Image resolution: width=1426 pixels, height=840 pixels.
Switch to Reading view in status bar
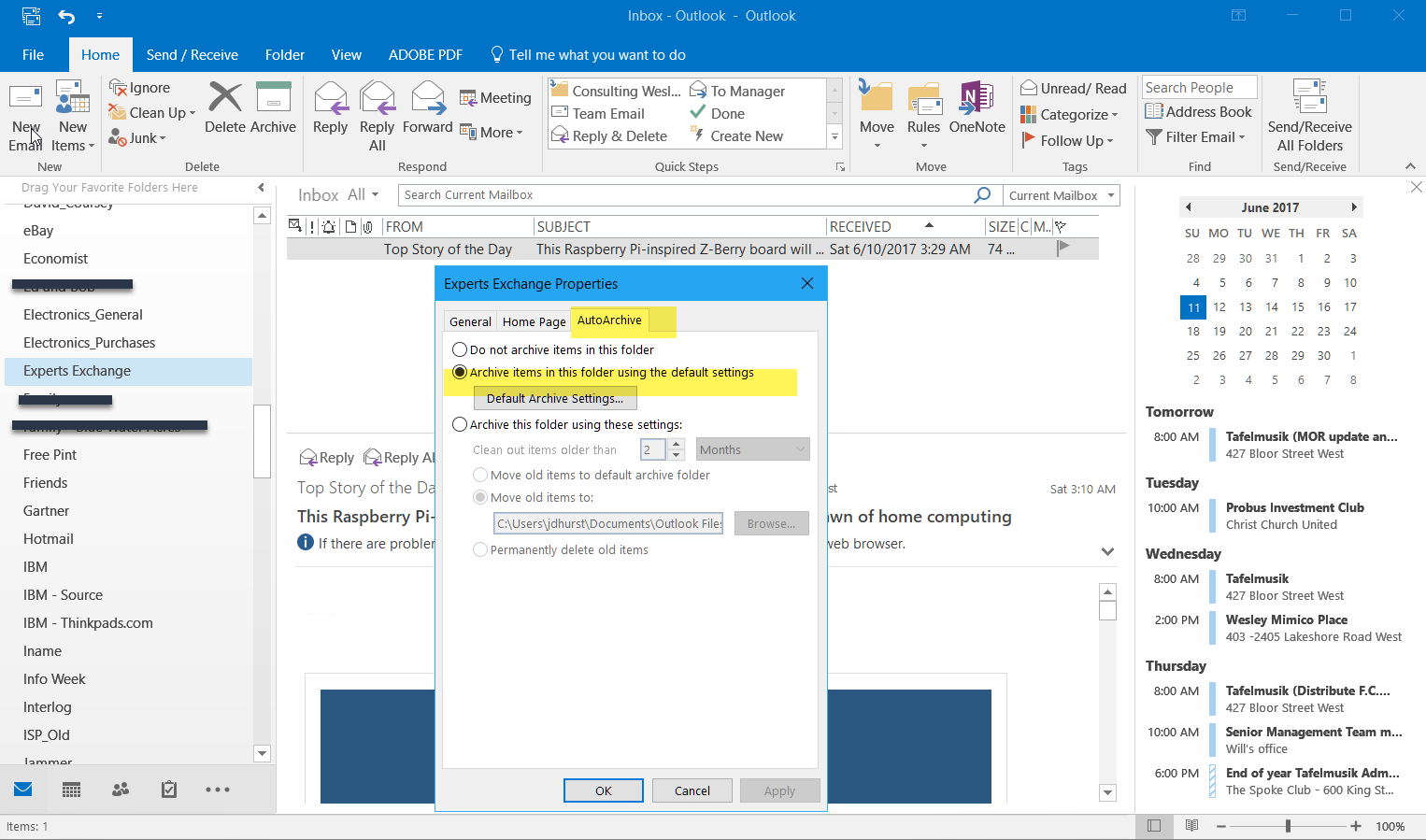click(x=1191, y=826)
